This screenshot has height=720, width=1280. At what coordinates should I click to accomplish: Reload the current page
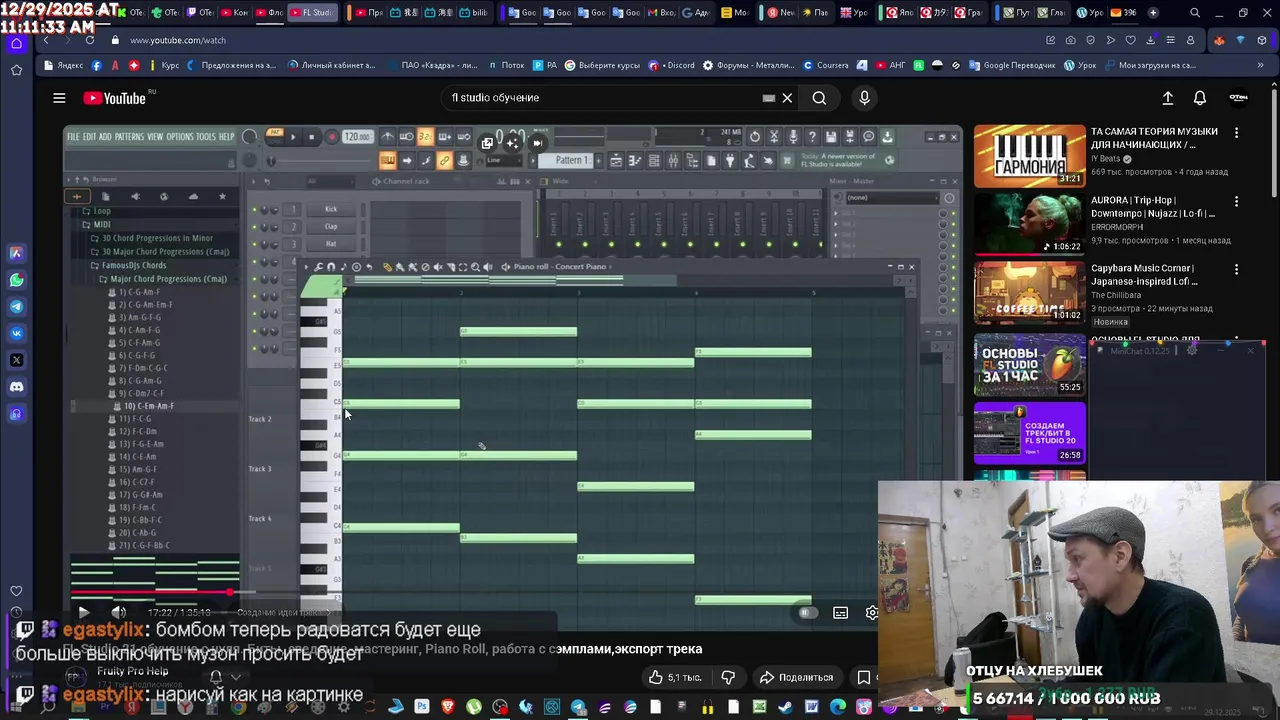click(90, 40)
